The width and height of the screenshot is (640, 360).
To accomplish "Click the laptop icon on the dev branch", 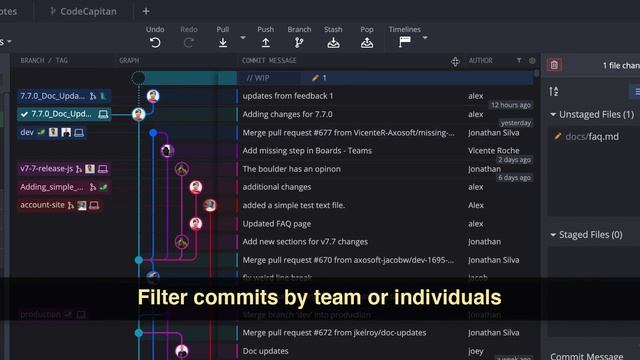I will 79,133.
